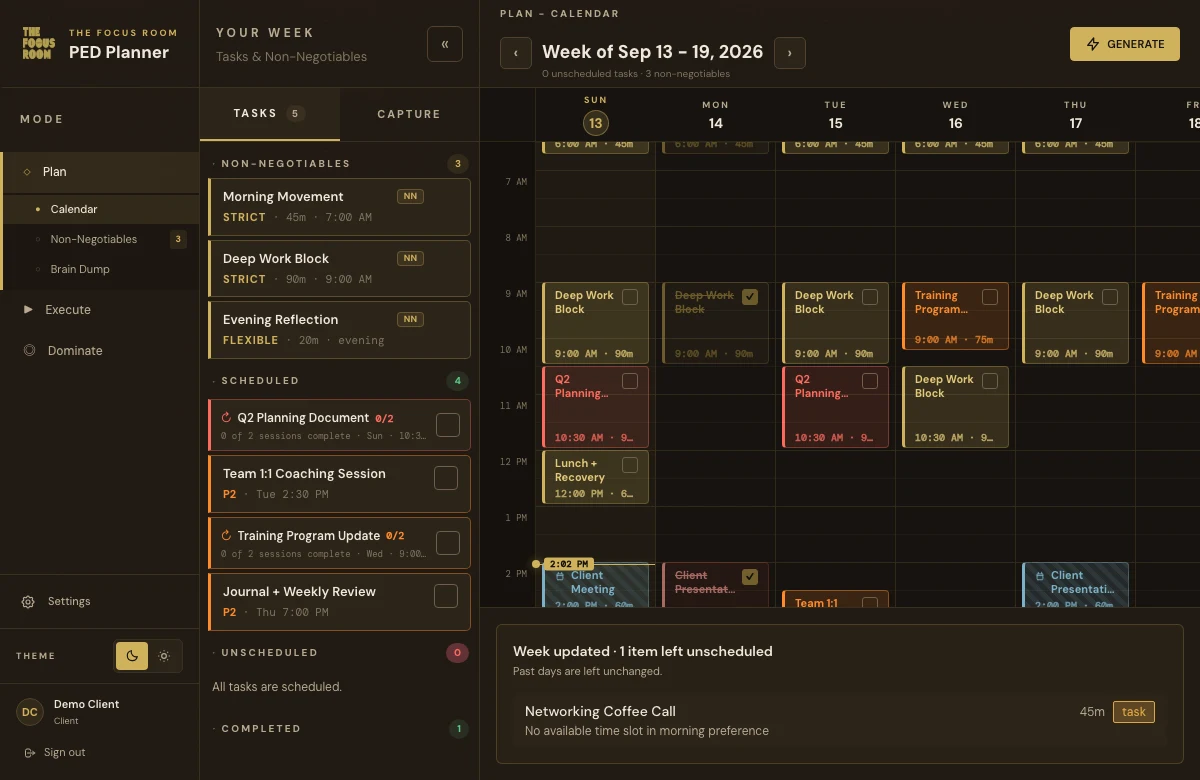Click the sign out icon
This screenshot has height=780, width=1200.
pos(29,752)
